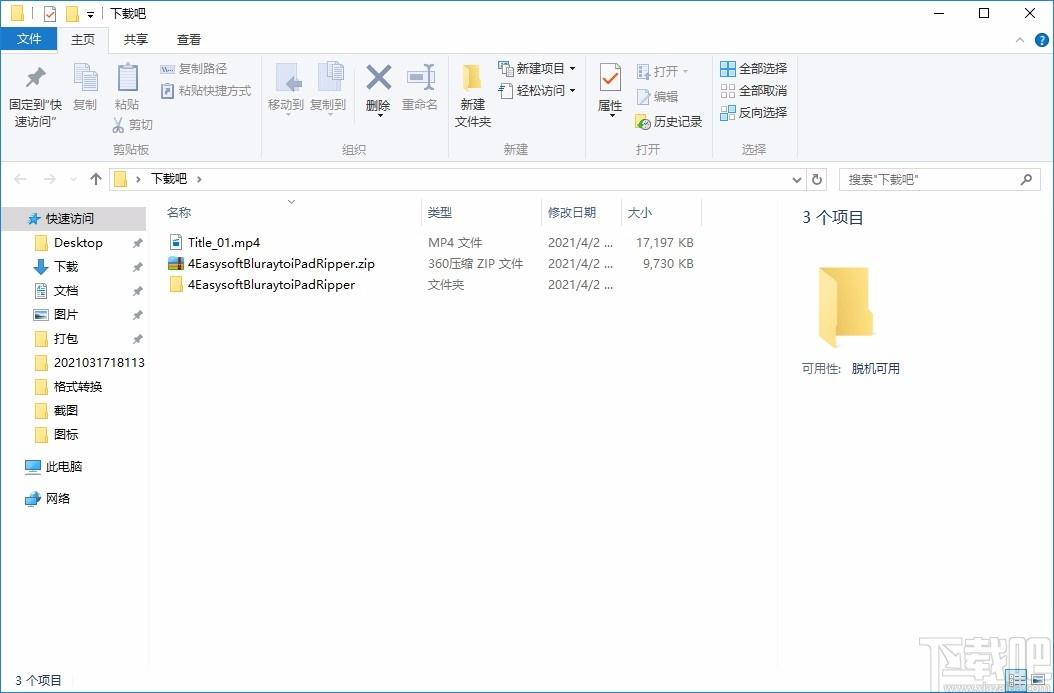Click Select all in ribbon
This screenshot has height=693, width=1054.
(754, 69)
